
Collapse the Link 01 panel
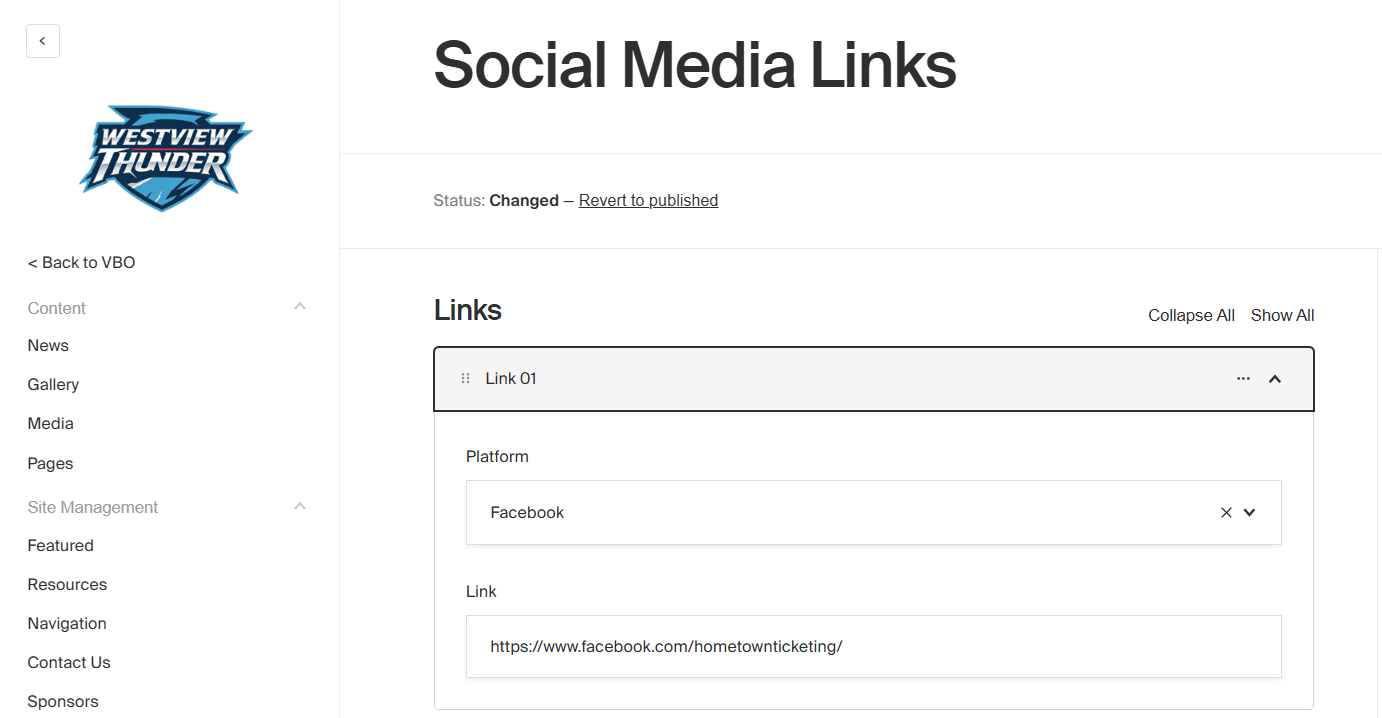pyautogui.click(x=1275, y=379)
